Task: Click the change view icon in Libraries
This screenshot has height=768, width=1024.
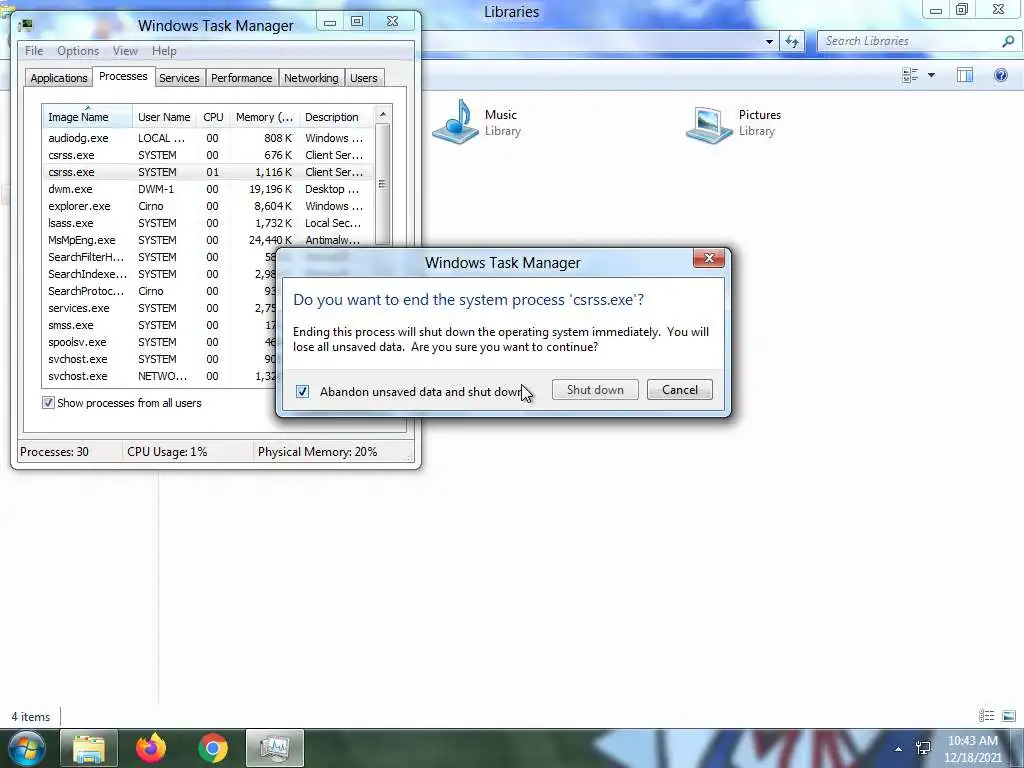Action: [910, 75]
